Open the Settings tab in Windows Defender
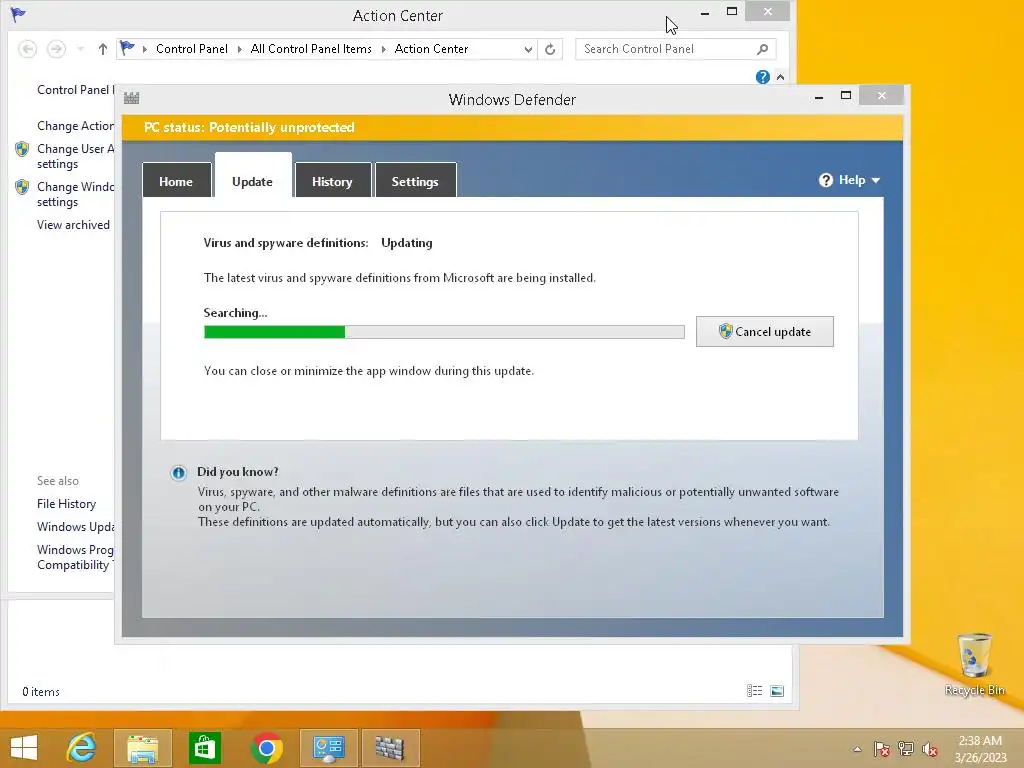Image resolution: width=1024 pixels, height=768 pixels. pyautogui.click(x=415, y=181)
